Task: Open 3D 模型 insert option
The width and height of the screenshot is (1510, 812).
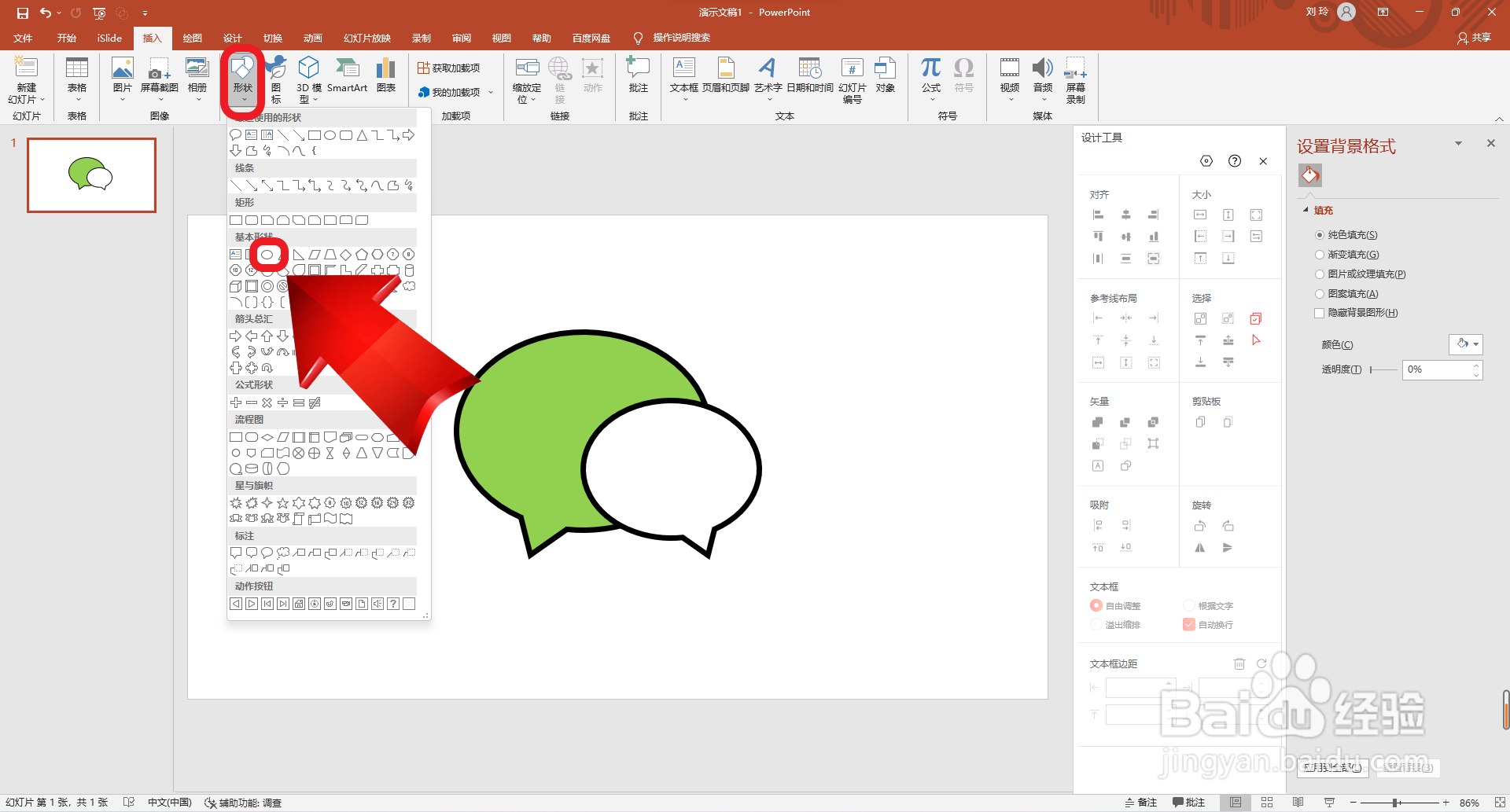Action: click(x=309, y=80)
